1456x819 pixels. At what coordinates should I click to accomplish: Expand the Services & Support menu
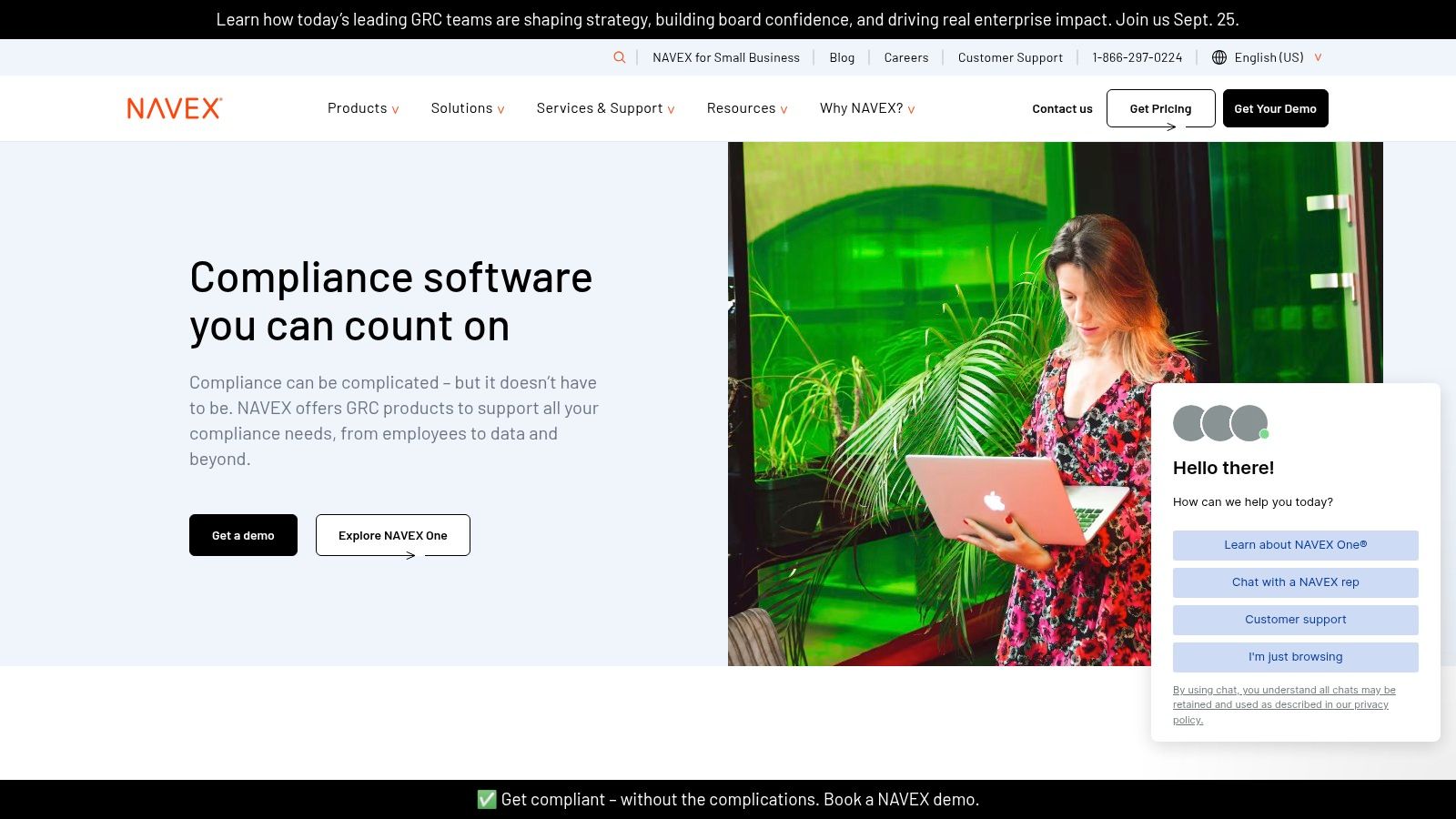(x=605, y=108)
